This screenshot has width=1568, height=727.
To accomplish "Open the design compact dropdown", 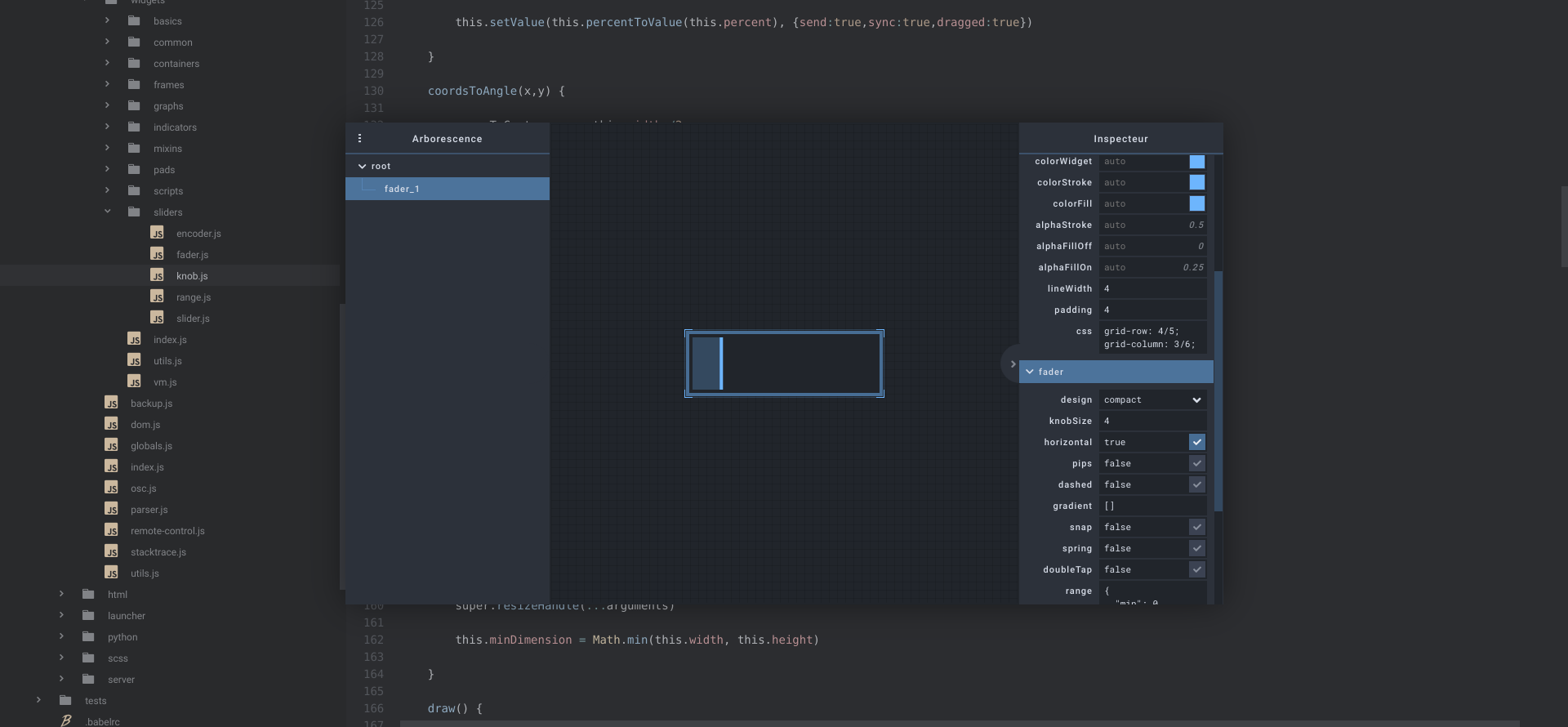I will pos(1151,399).
